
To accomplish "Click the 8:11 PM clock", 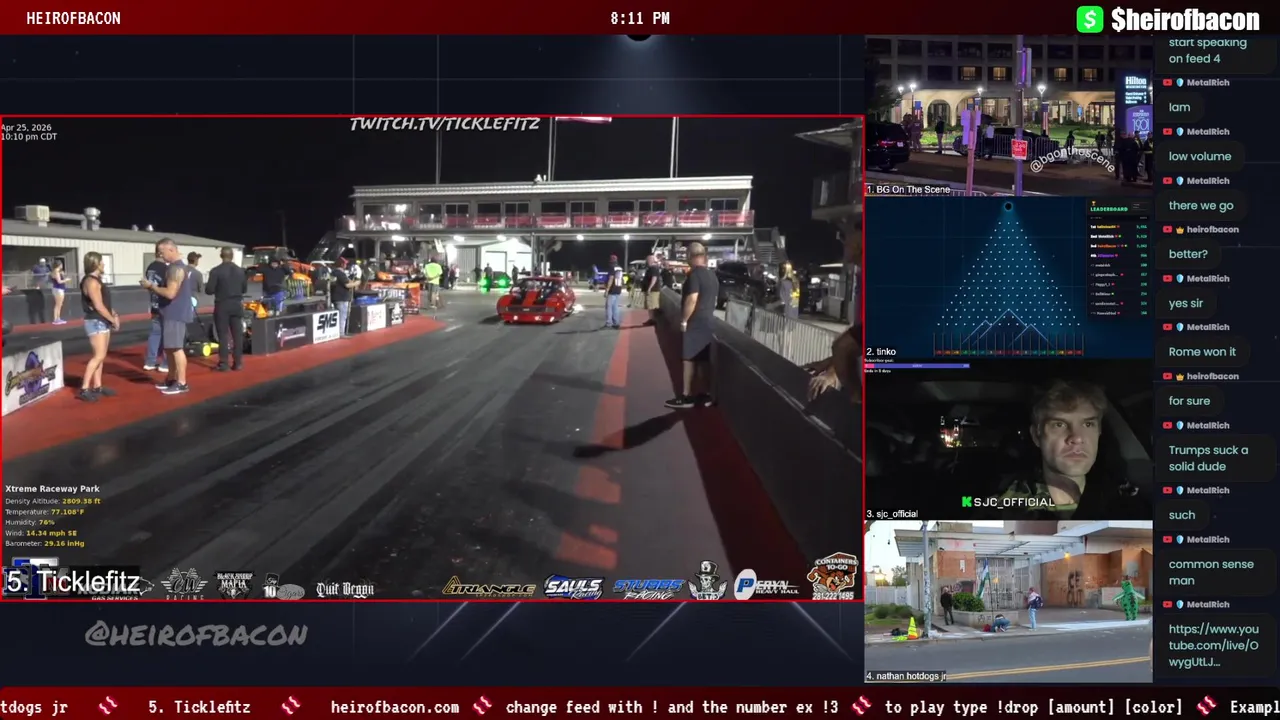I will pos(640,18).
